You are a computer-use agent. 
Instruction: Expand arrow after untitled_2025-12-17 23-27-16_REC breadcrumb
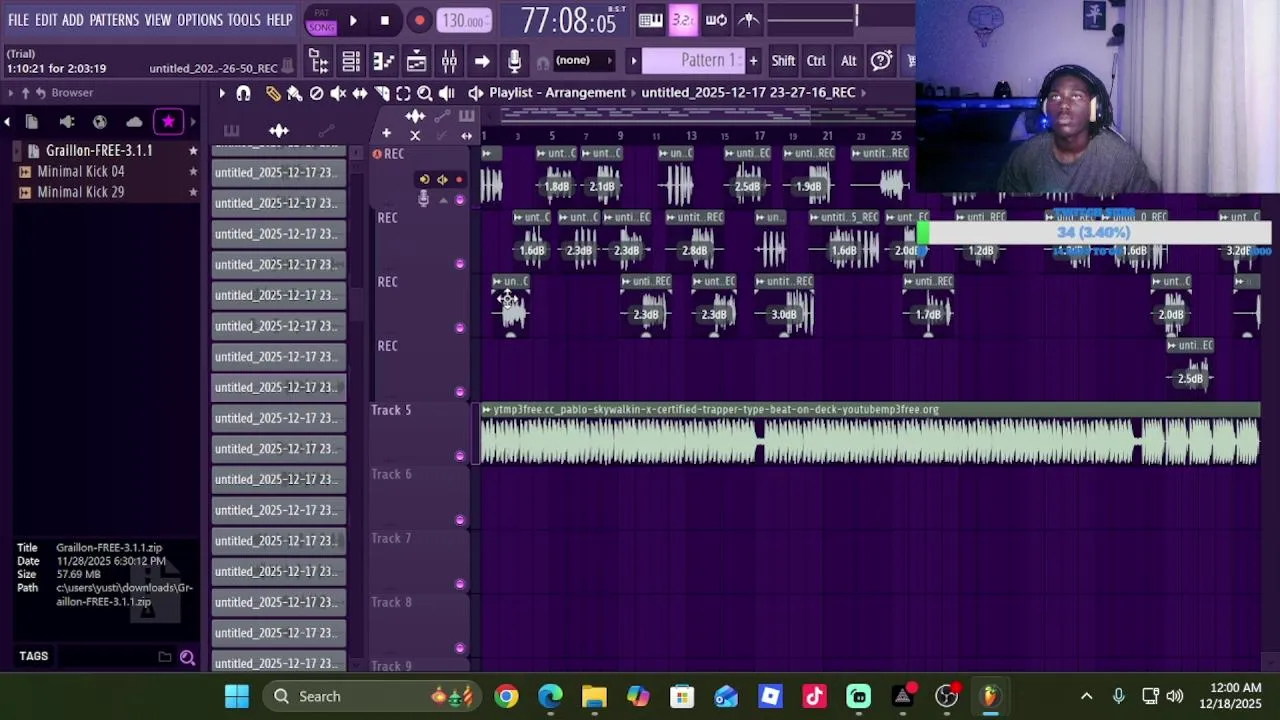(x=863, y=92)
